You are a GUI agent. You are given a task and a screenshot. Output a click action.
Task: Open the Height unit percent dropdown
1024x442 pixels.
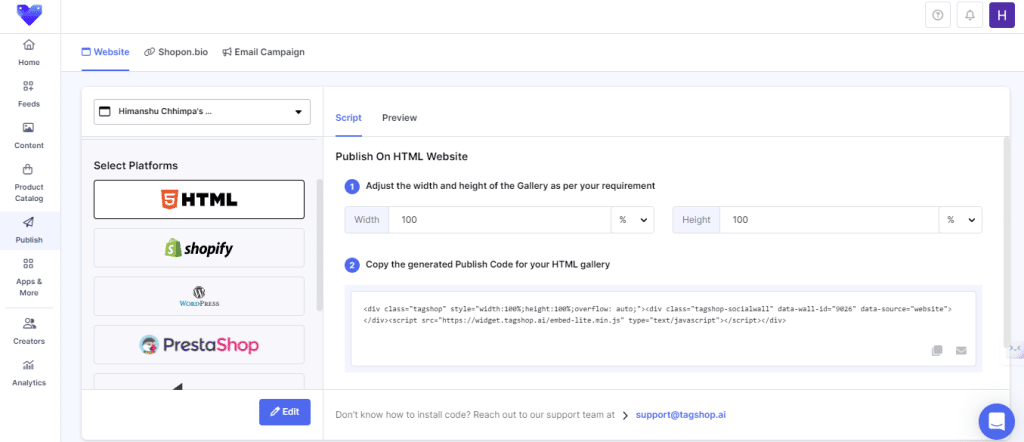(960, 220)
